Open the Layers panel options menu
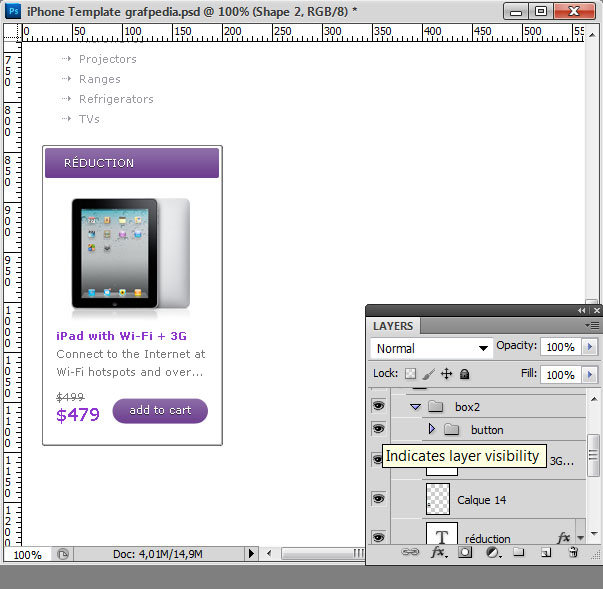Screen dimensions: 603x589 (592, 326)
